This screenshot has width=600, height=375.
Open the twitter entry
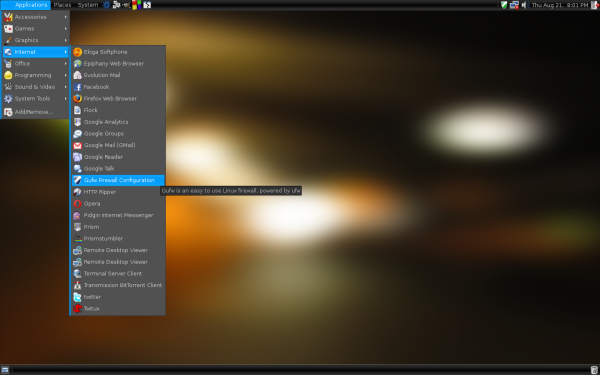pos(118,297)
